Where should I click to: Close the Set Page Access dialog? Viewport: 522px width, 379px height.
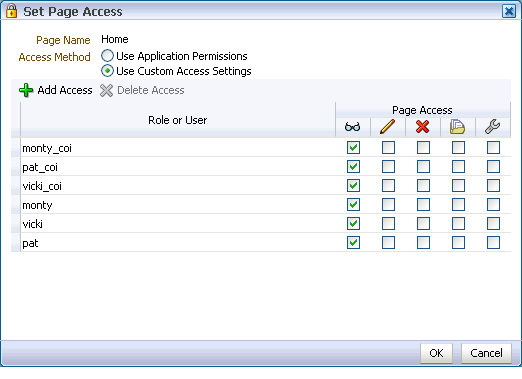[509, 11]
